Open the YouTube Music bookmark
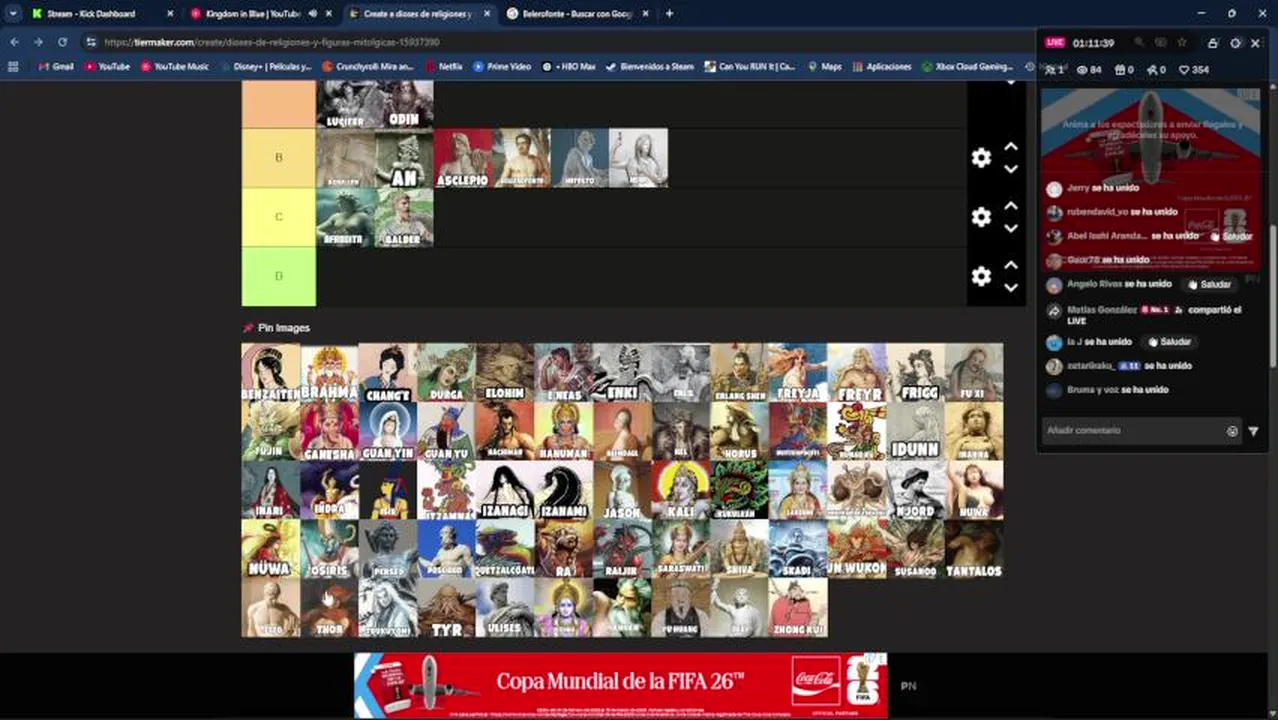 tap(175, 67)
